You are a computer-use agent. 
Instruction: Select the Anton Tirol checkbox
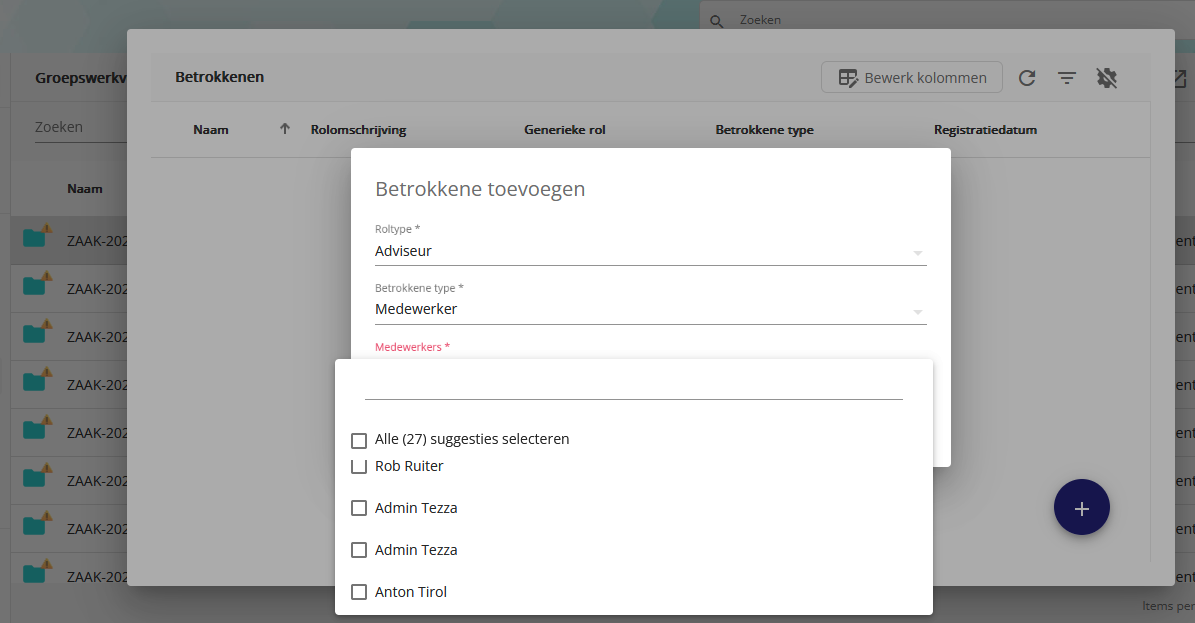click(x=359, y=592)
